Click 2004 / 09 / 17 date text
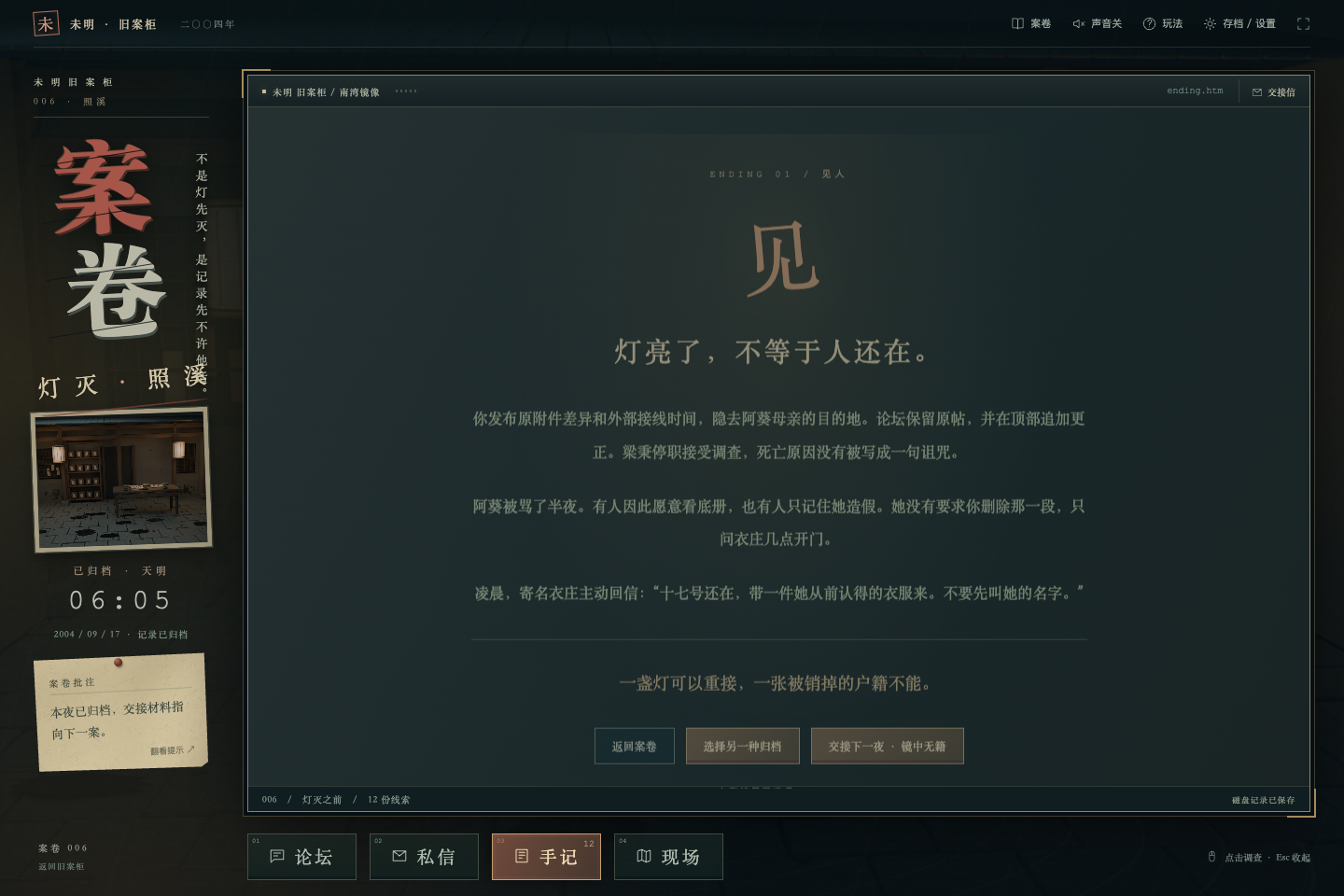The width and height of the screenshot is (1344, 896). 87,635
